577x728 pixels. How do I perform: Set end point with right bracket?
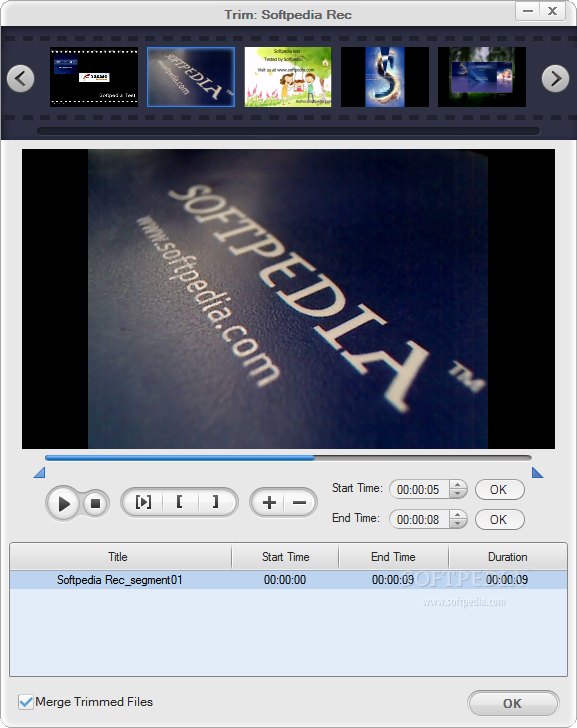216,502
